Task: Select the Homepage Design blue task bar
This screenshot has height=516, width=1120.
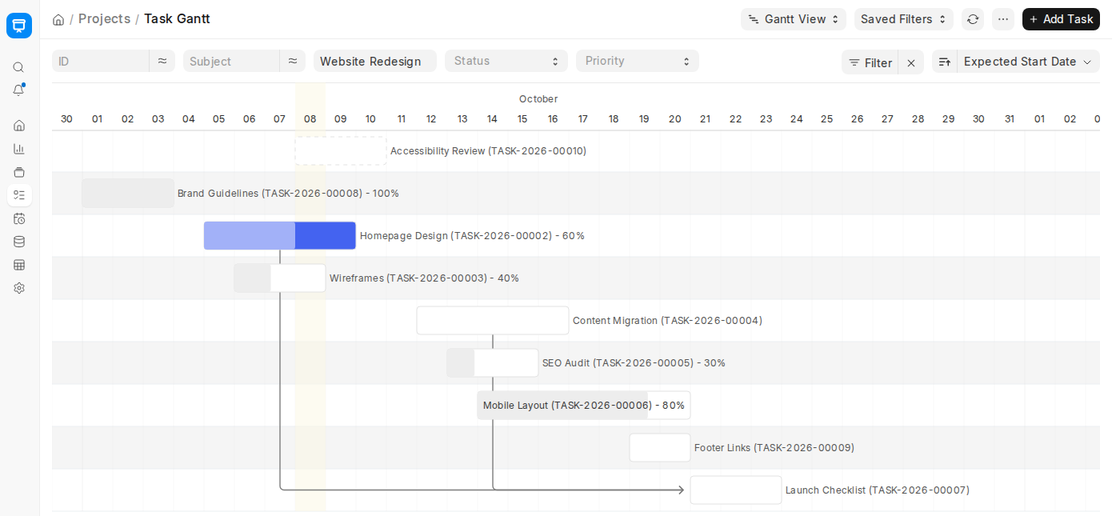Action: tap(280, 236)
